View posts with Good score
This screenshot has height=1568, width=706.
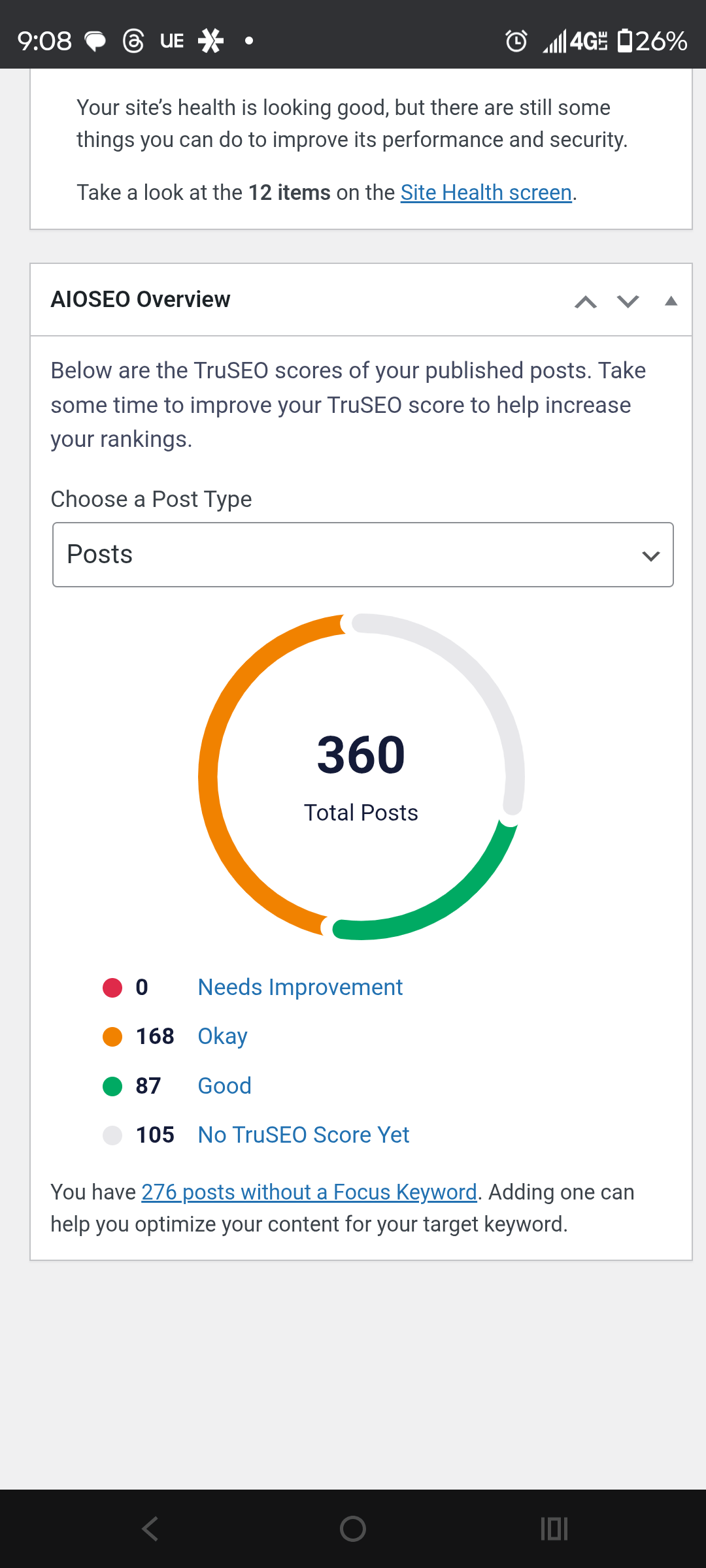coord(224,1086)
